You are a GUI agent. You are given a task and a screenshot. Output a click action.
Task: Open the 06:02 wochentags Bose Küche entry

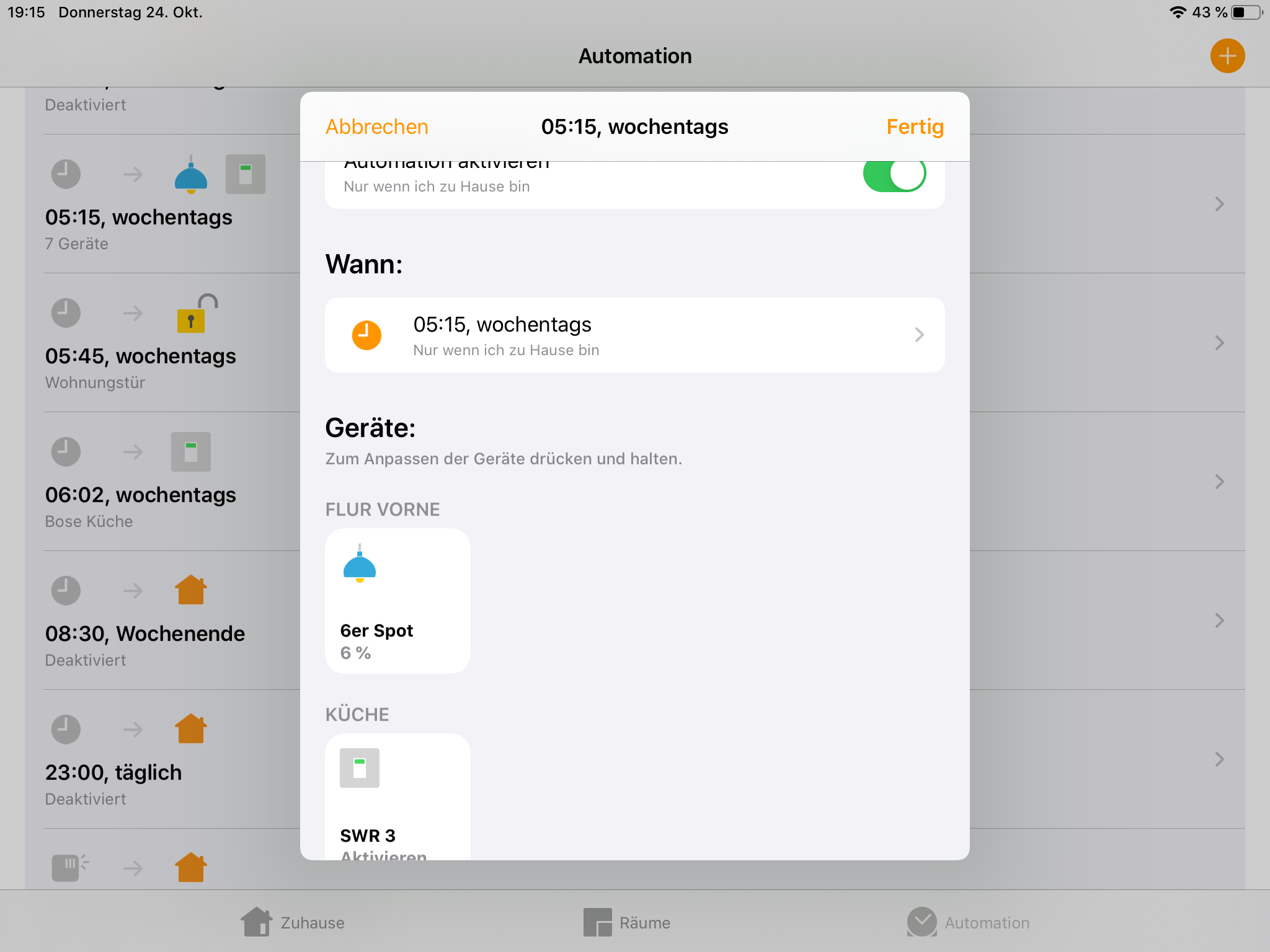click(x=141, y=496)
